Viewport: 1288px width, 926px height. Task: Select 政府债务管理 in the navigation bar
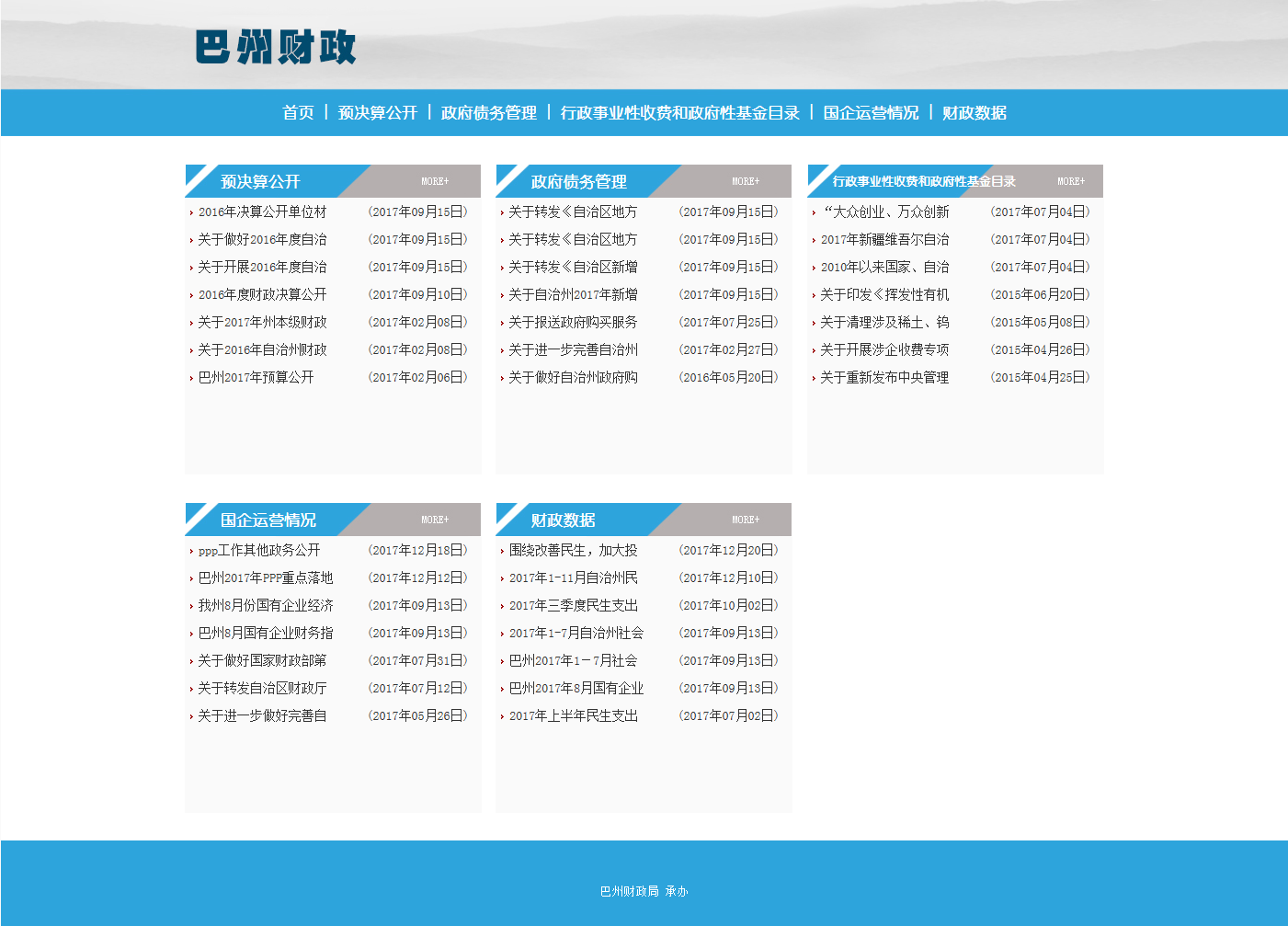click(488, 112)
